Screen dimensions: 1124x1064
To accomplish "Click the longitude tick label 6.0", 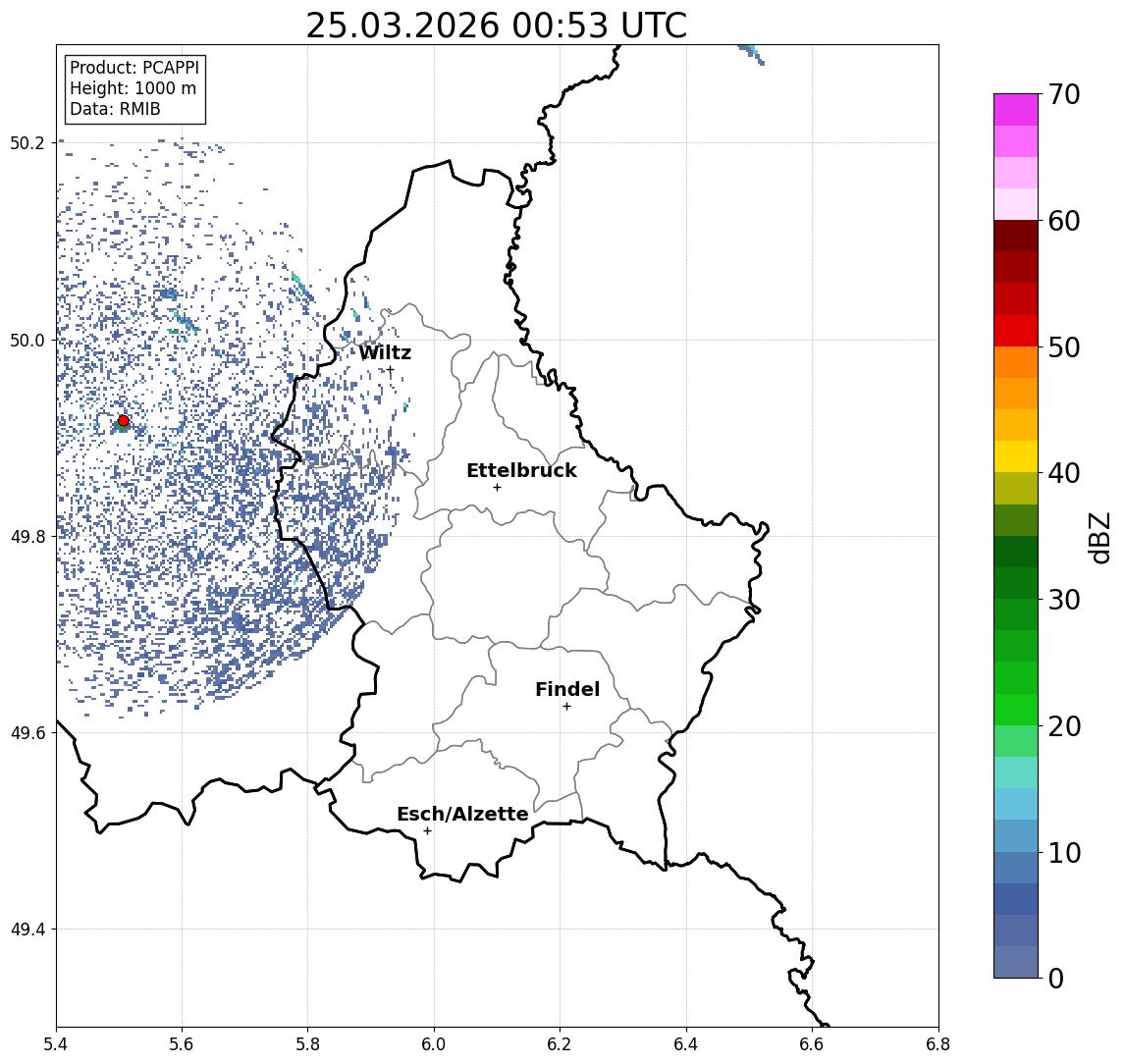I will click(x=434, y=1044).
